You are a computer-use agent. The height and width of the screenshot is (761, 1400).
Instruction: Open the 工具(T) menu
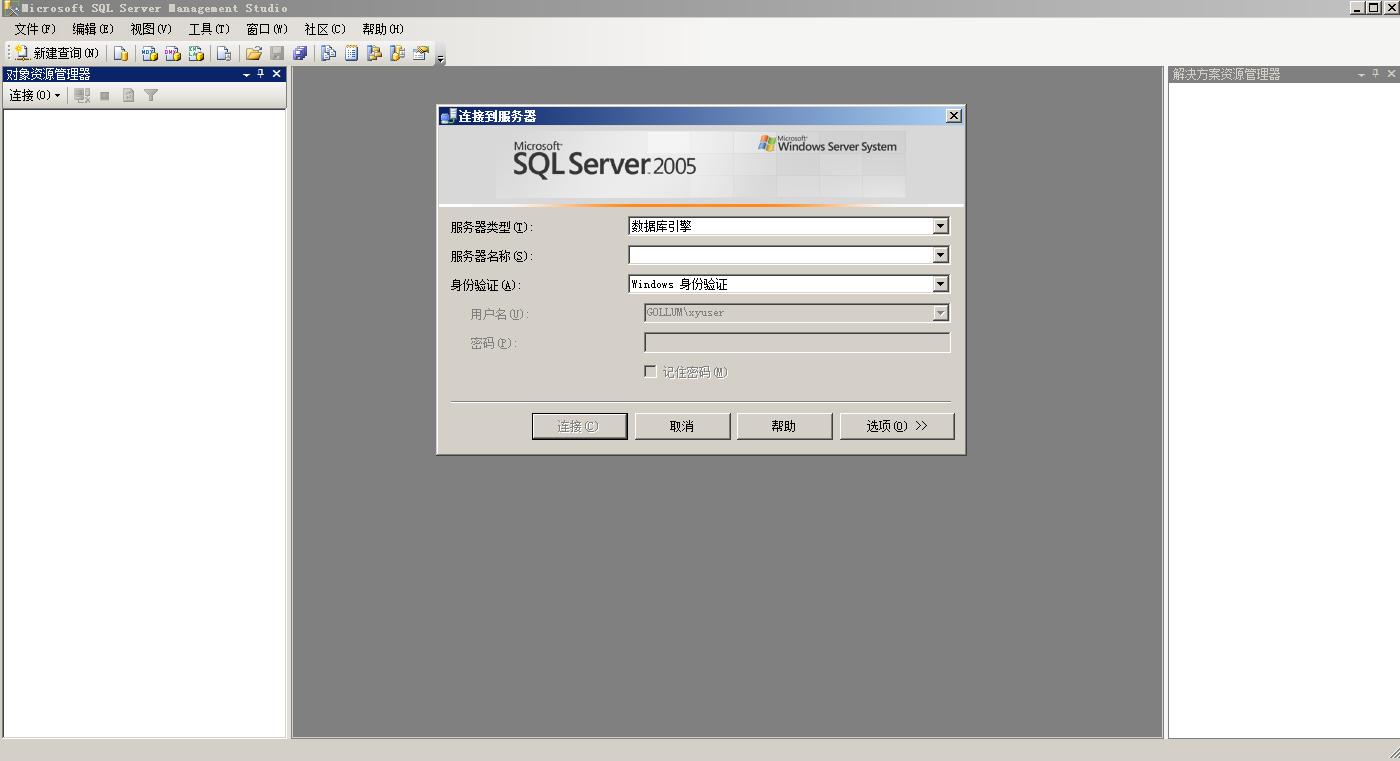coord(209,29)
